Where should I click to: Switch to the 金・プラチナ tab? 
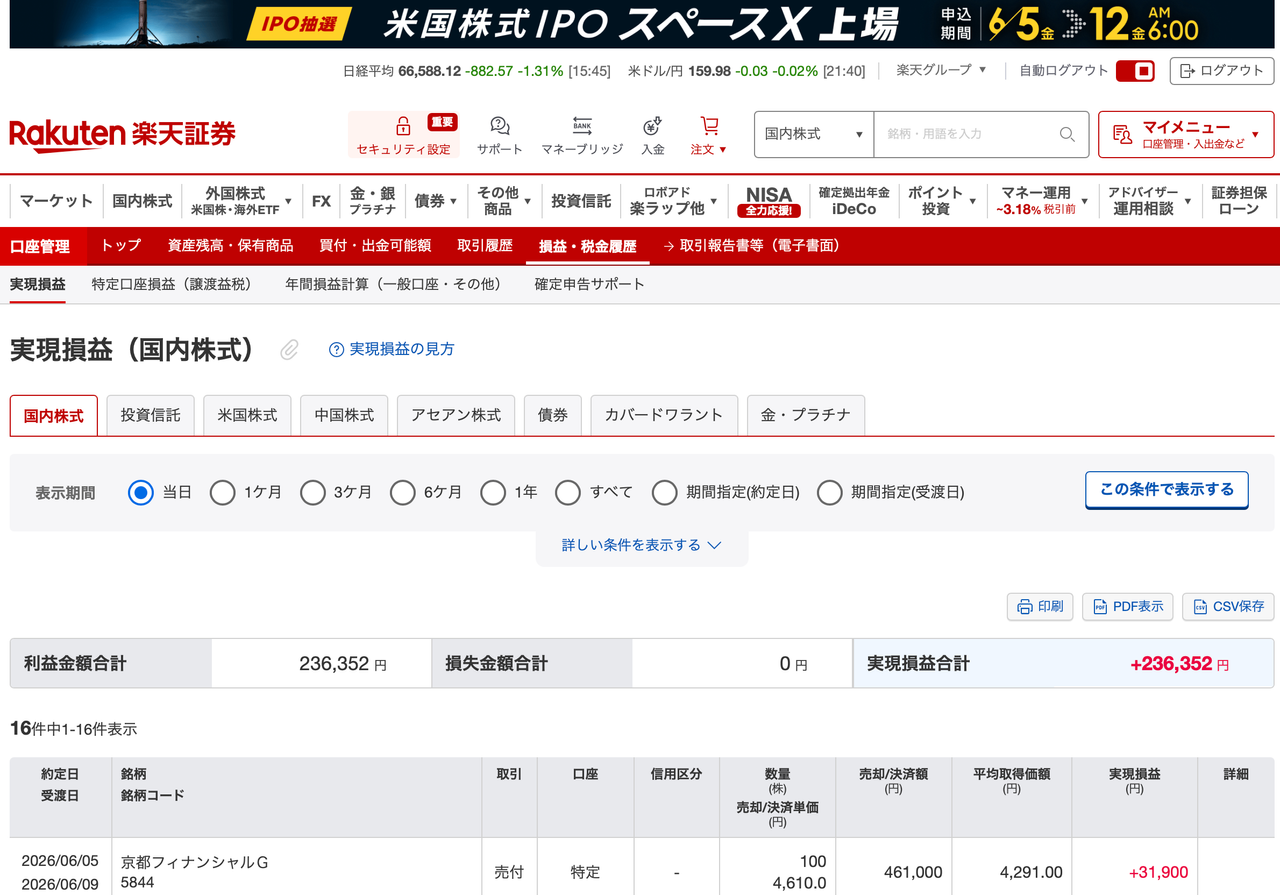click(x=806, y=415)
